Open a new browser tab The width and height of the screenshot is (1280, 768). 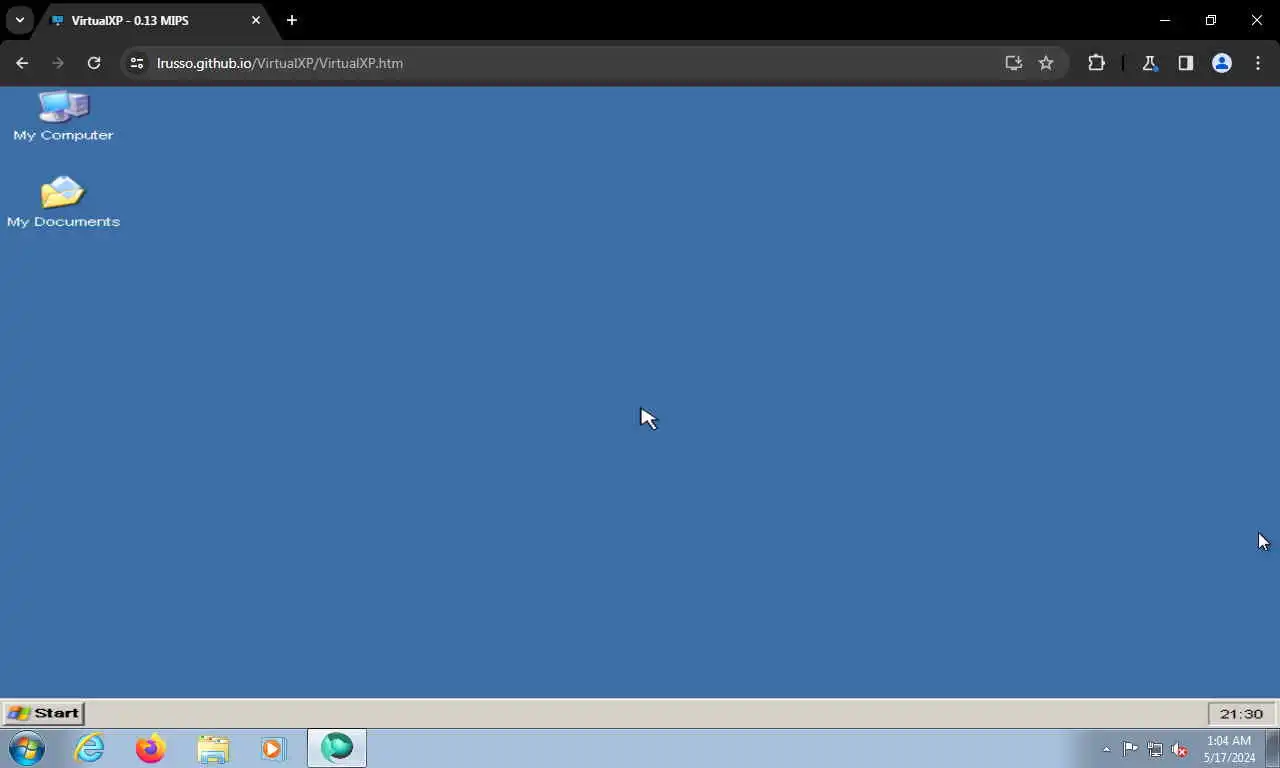[292, 20]
